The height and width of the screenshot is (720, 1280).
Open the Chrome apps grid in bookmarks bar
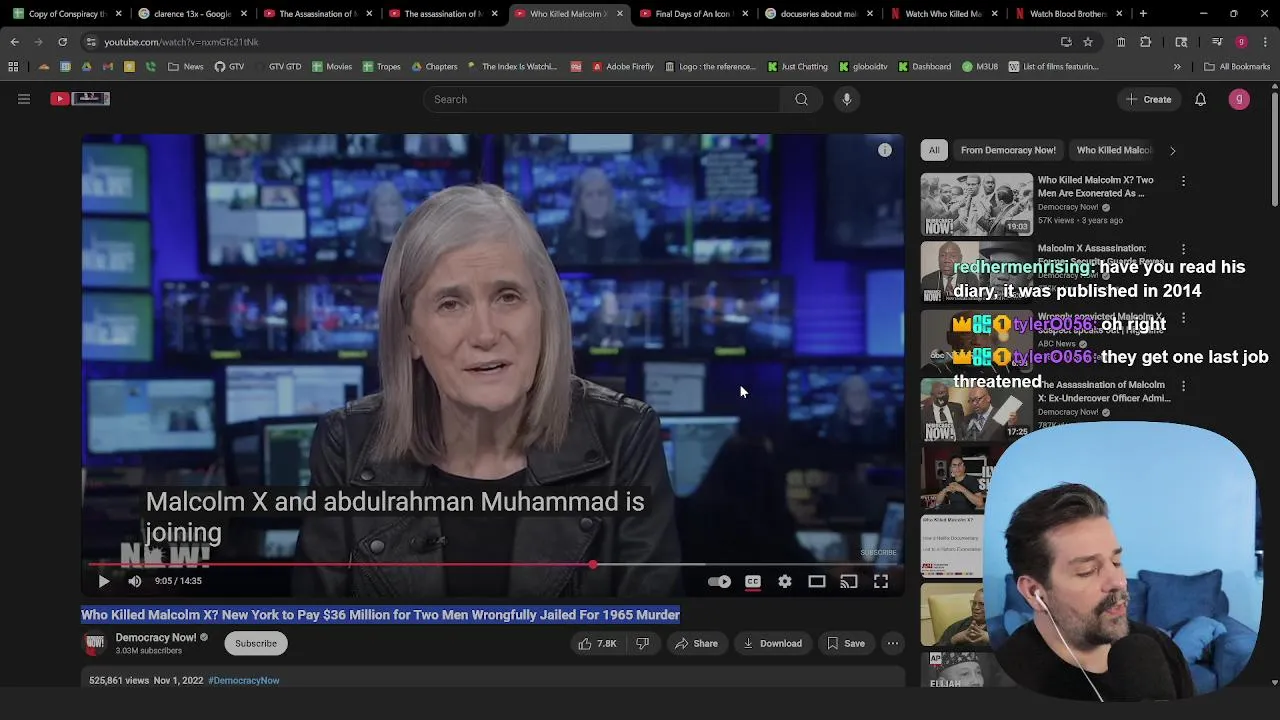point(13,67)
